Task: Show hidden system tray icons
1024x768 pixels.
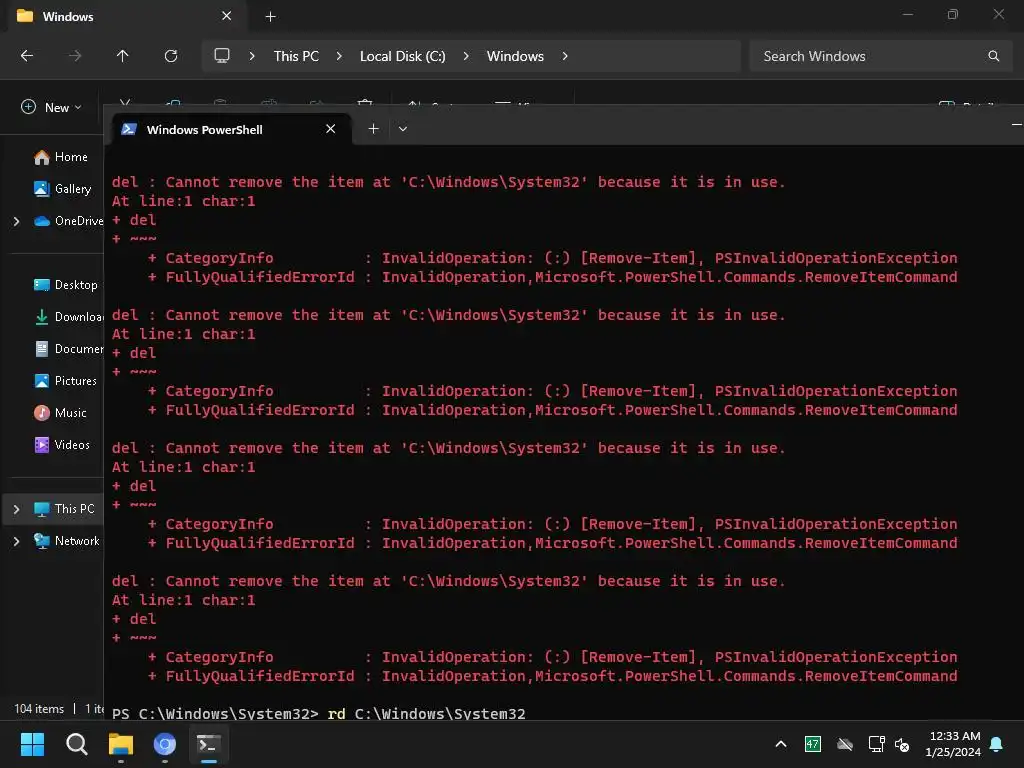Action: (781, 744)
